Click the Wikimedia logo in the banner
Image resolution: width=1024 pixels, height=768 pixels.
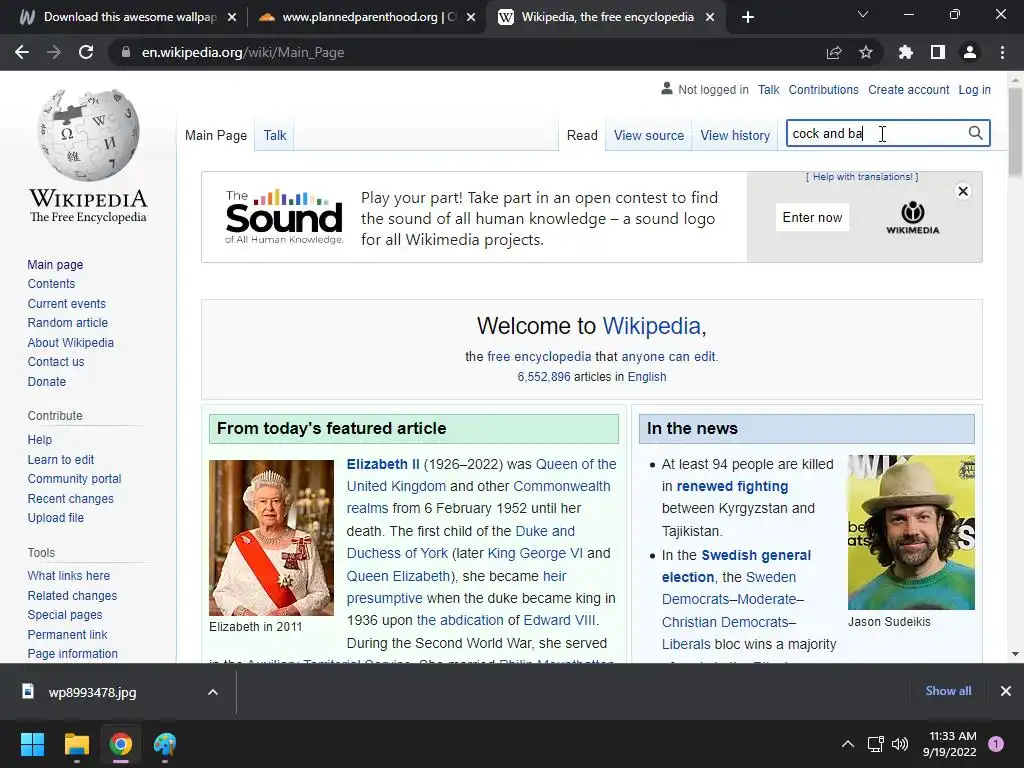click(x=912, y=217)
